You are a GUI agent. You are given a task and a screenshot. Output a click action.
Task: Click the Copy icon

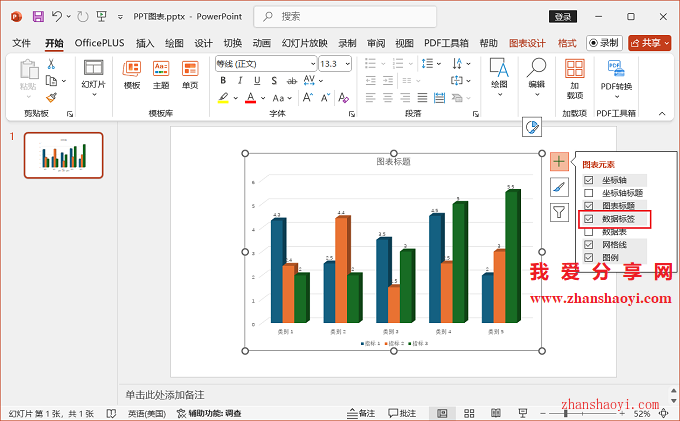pos(51,81)
